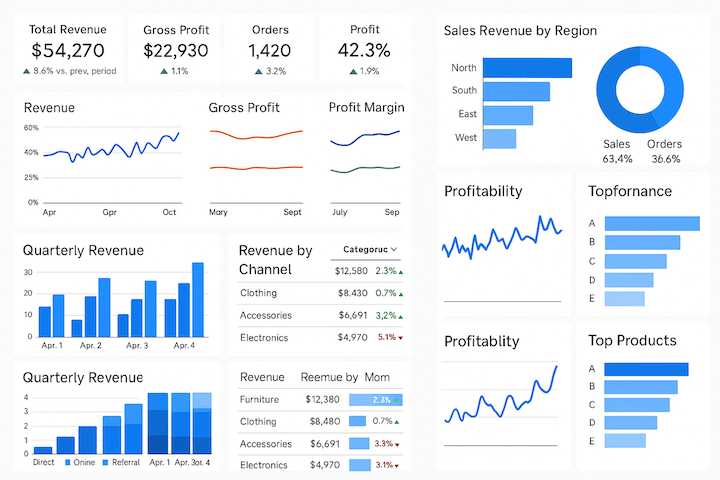Select the Orders 1,420 card
720x480 pixels.
pyautogui.click(x=270, y=48)
